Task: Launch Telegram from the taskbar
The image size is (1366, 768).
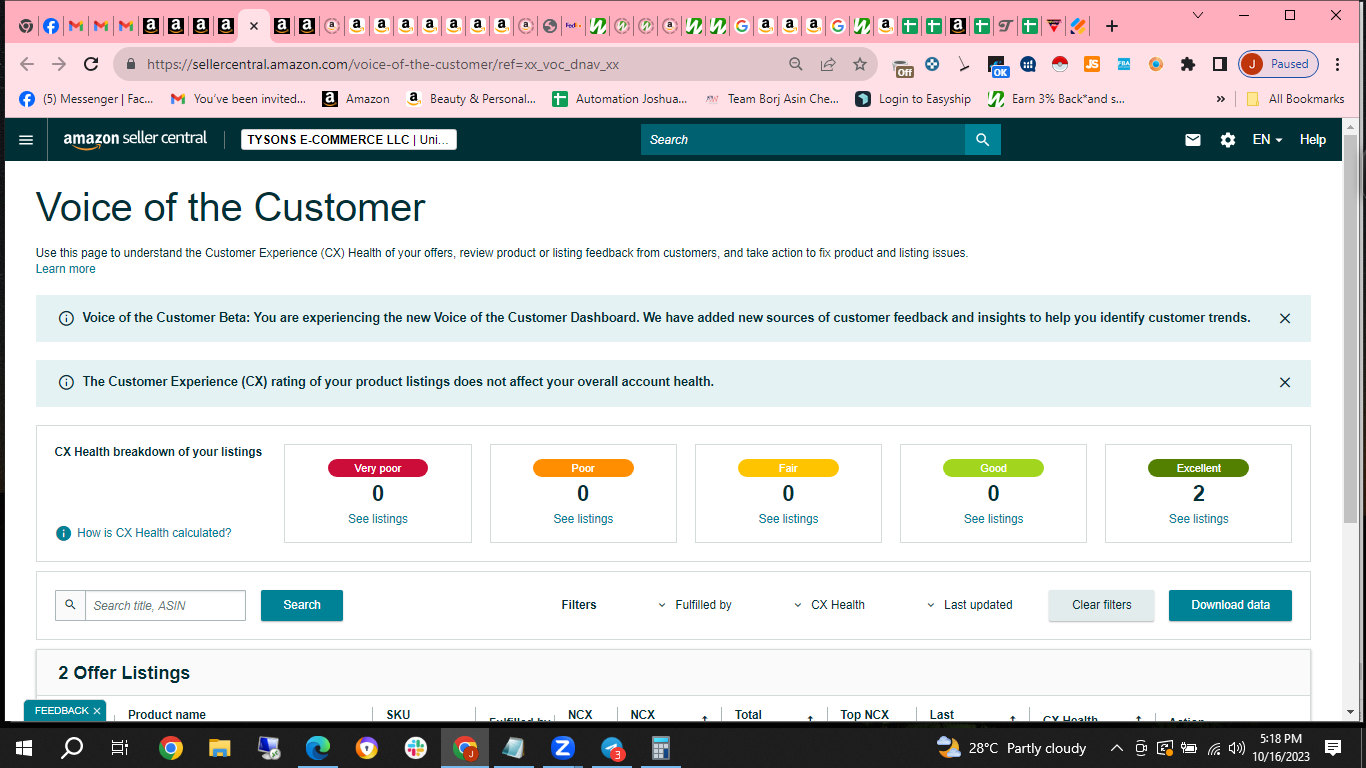Action: (612, 747)
